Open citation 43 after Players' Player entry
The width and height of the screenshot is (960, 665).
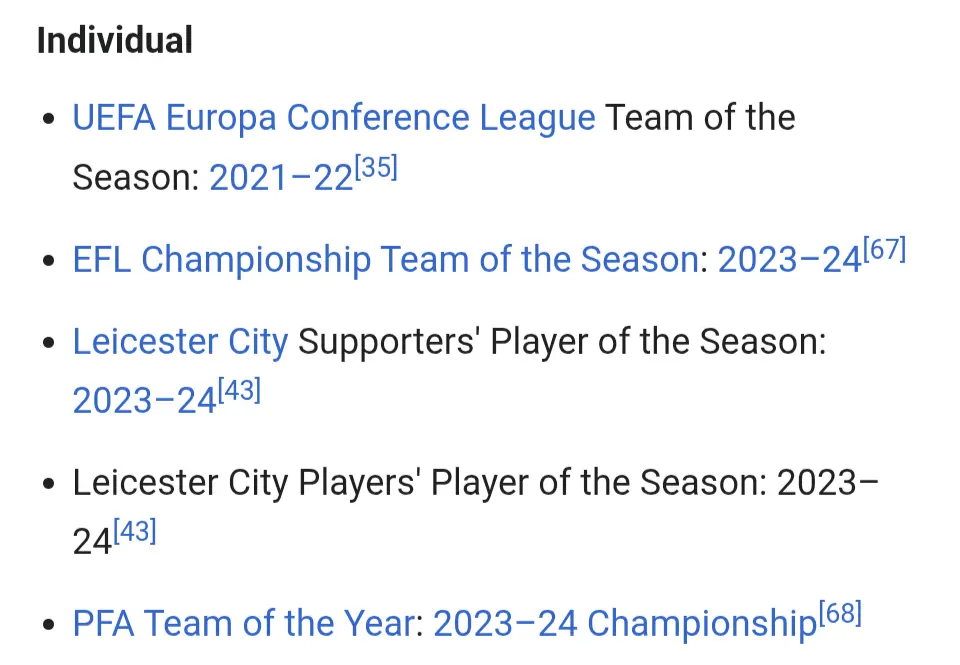click(x=135, y=532)
